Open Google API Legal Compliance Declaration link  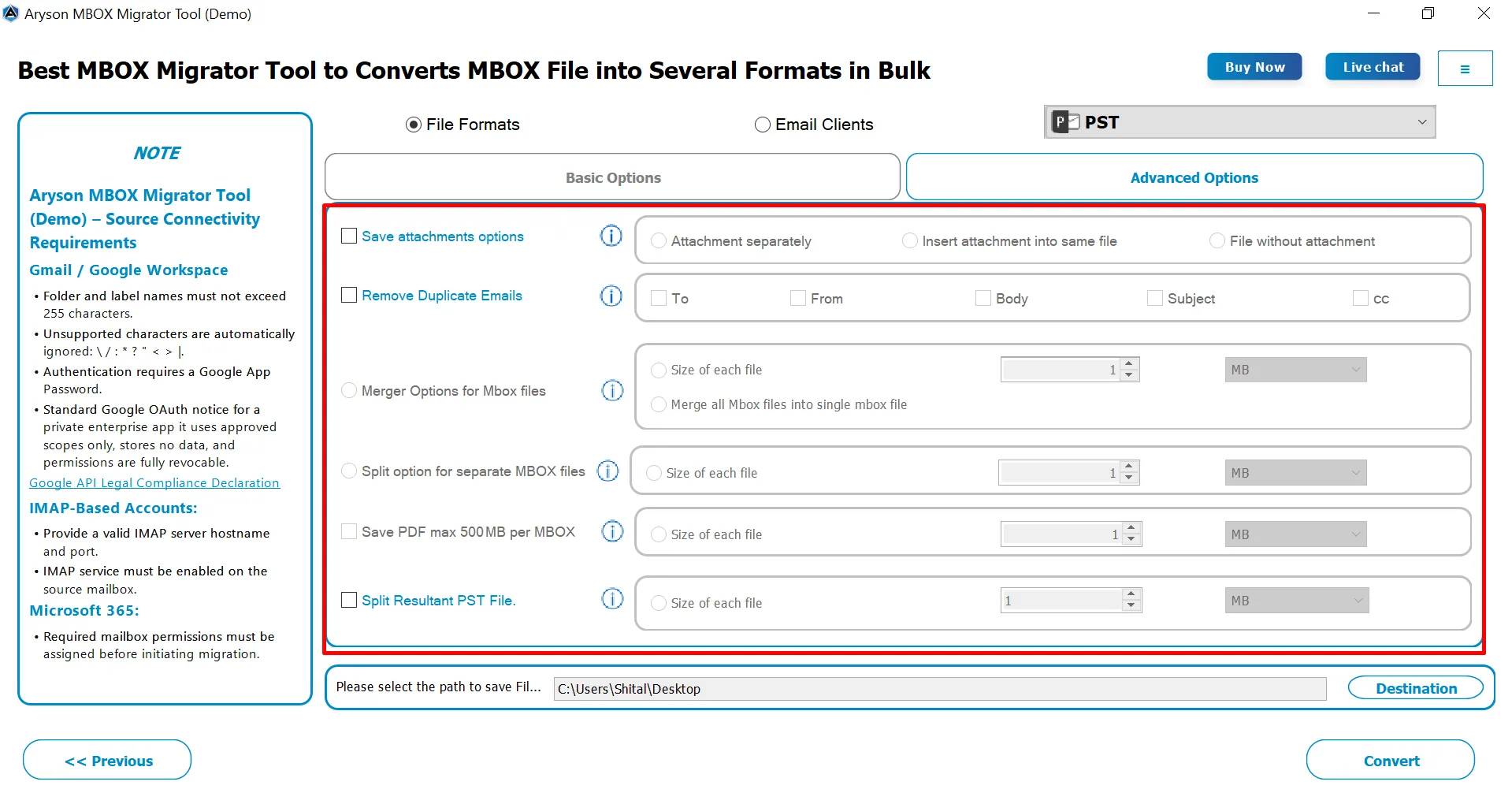pyautogui.click(x=154, y=482)
